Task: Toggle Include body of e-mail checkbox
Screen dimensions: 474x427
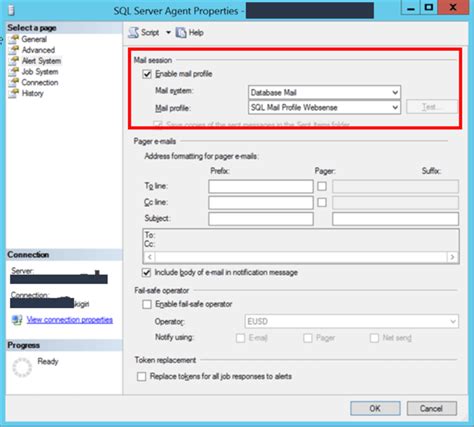Action: [x=146, y=273]
